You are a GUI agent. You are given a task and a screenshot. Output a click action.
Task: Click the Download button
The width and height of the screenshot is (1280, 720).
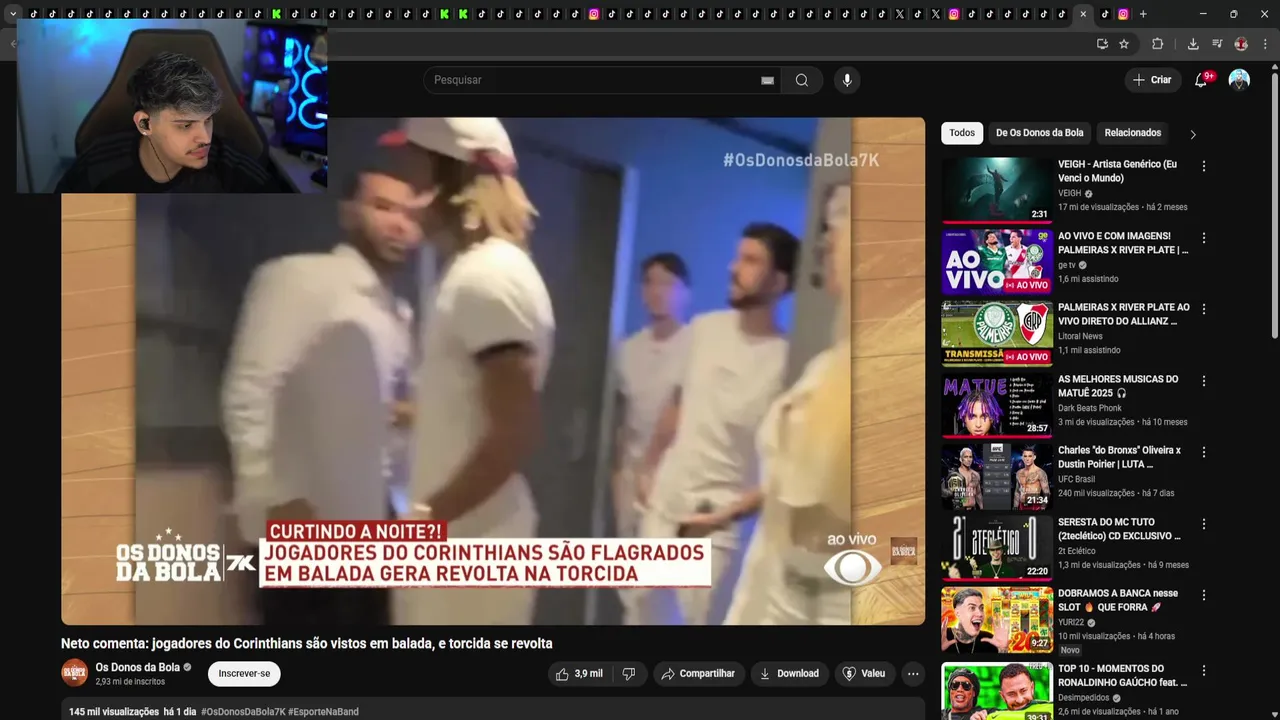click(790, 674)
